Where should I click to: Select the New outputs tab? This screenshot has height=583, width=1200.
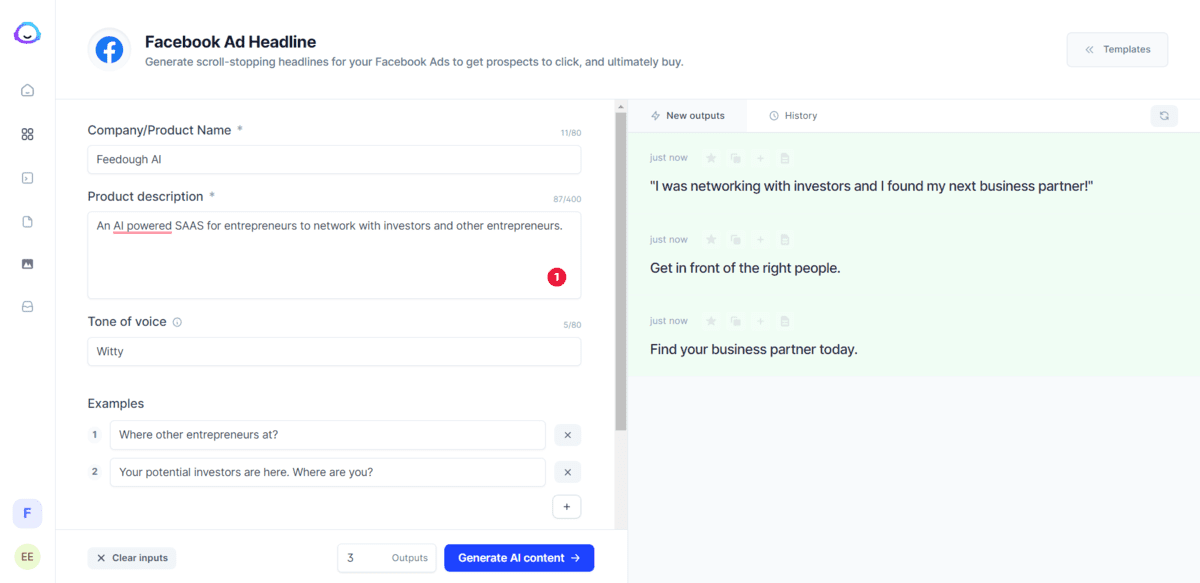pyautogui.click(x=687, y=116)
